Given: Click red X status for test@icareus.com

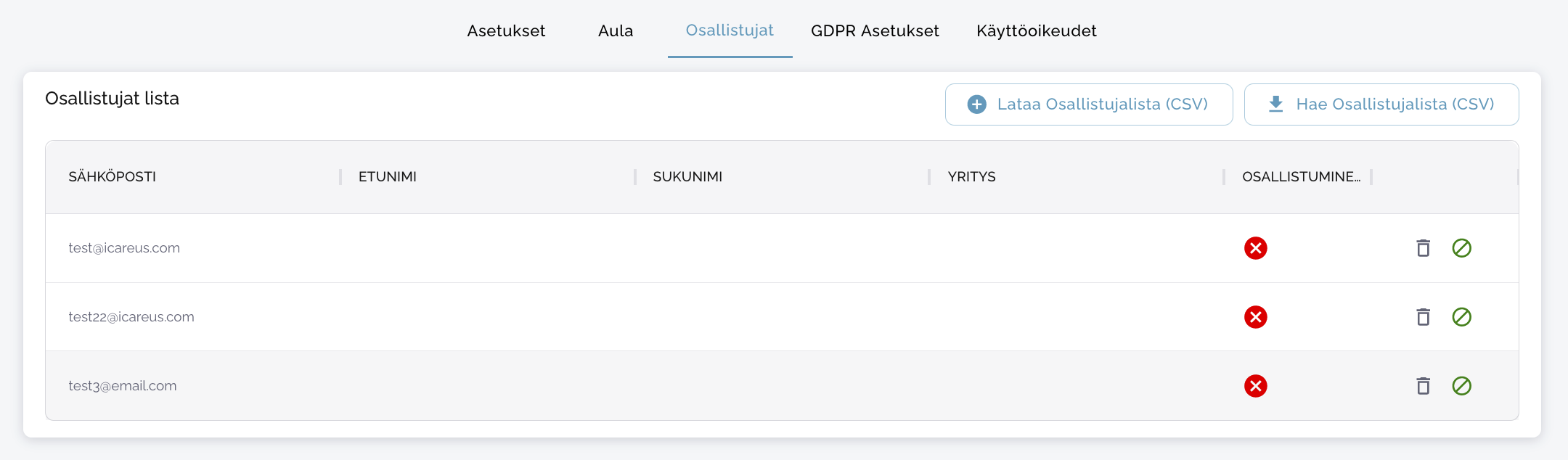Looking at the screenshot, I should [1255, 248].
